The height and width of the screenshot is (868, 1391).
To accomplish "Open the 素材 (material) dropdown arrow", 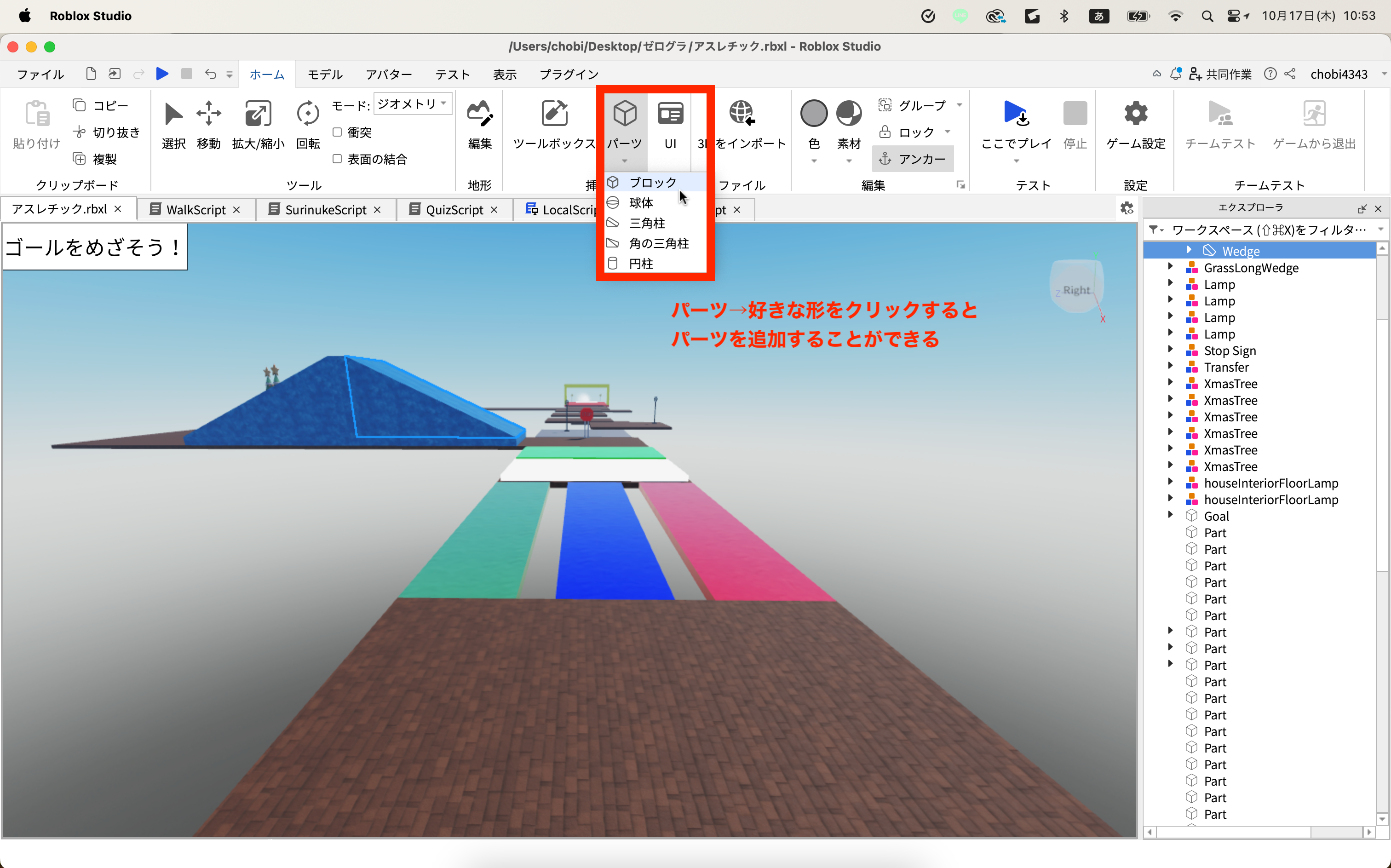I will [849, 161].
